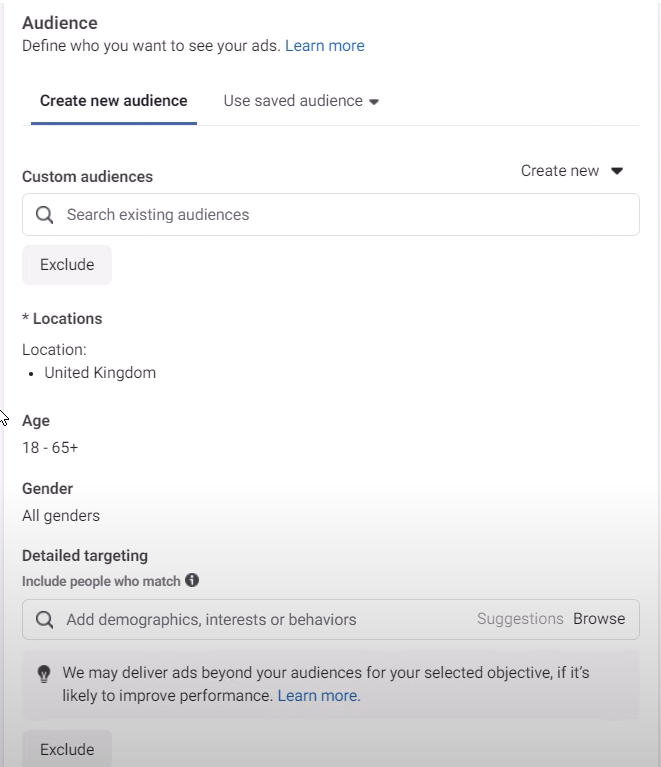Screen dimensions: 661x767
Task: Click the Add demographics, interests or behaviors field
Action: 260,620
